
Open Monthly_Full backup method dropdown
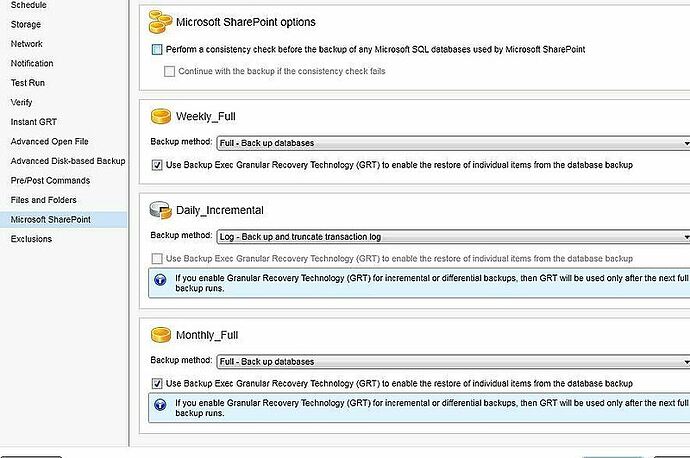click(452, 361)
